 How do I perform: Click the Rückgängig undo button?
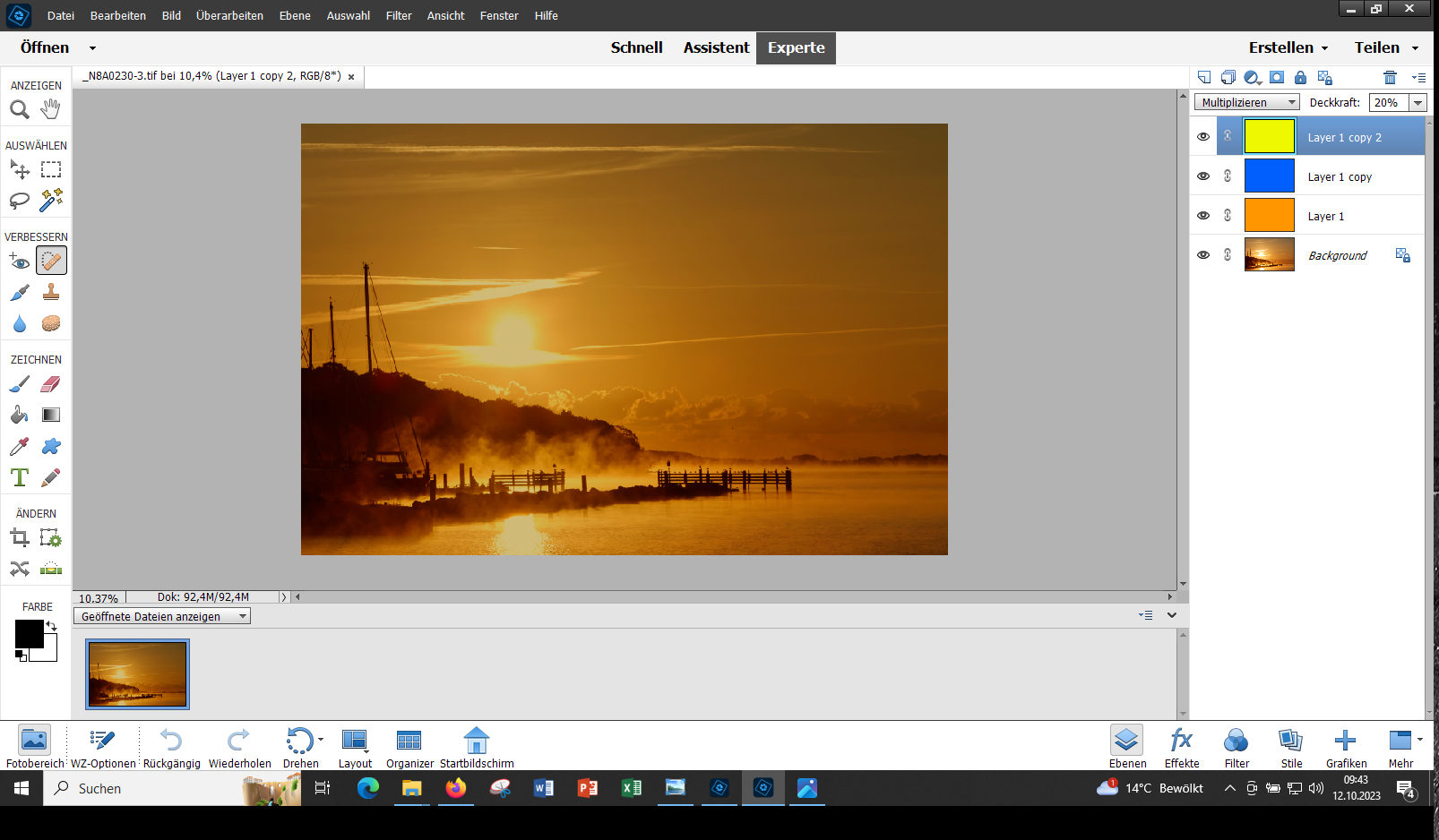tap(171, 747)
